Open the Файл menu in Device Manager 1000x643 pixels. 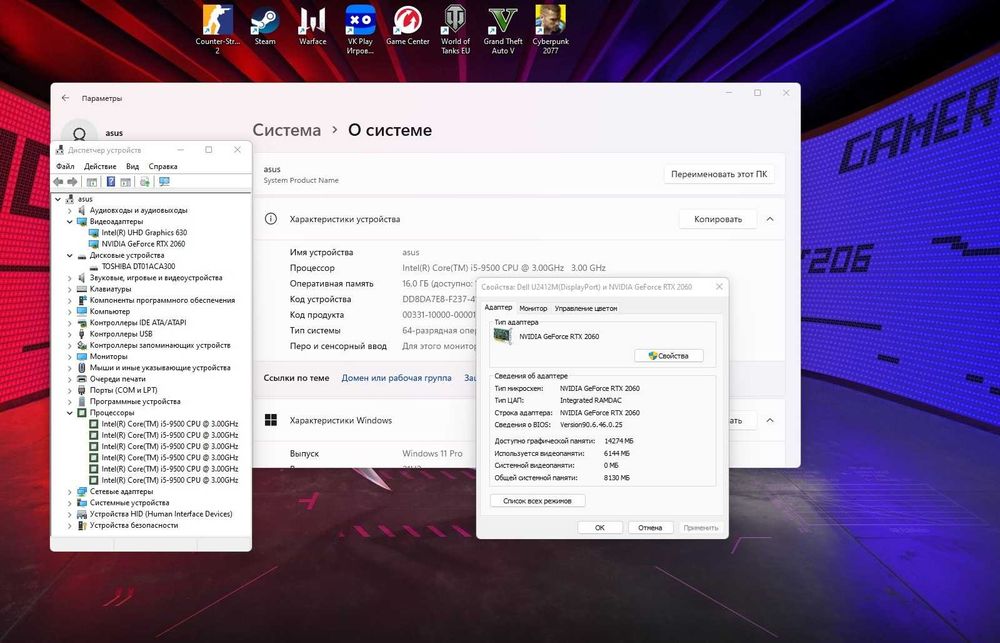click(x=65, y=166)
